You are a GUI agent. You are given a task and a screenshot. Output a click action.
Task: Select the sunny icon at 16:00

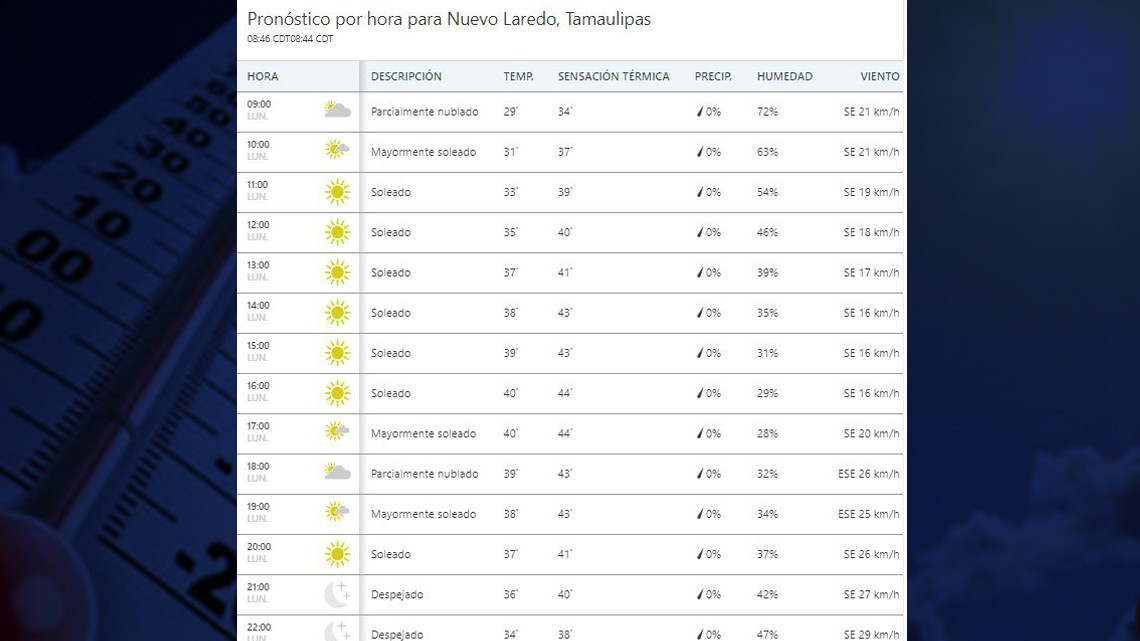tap(337, 392)
